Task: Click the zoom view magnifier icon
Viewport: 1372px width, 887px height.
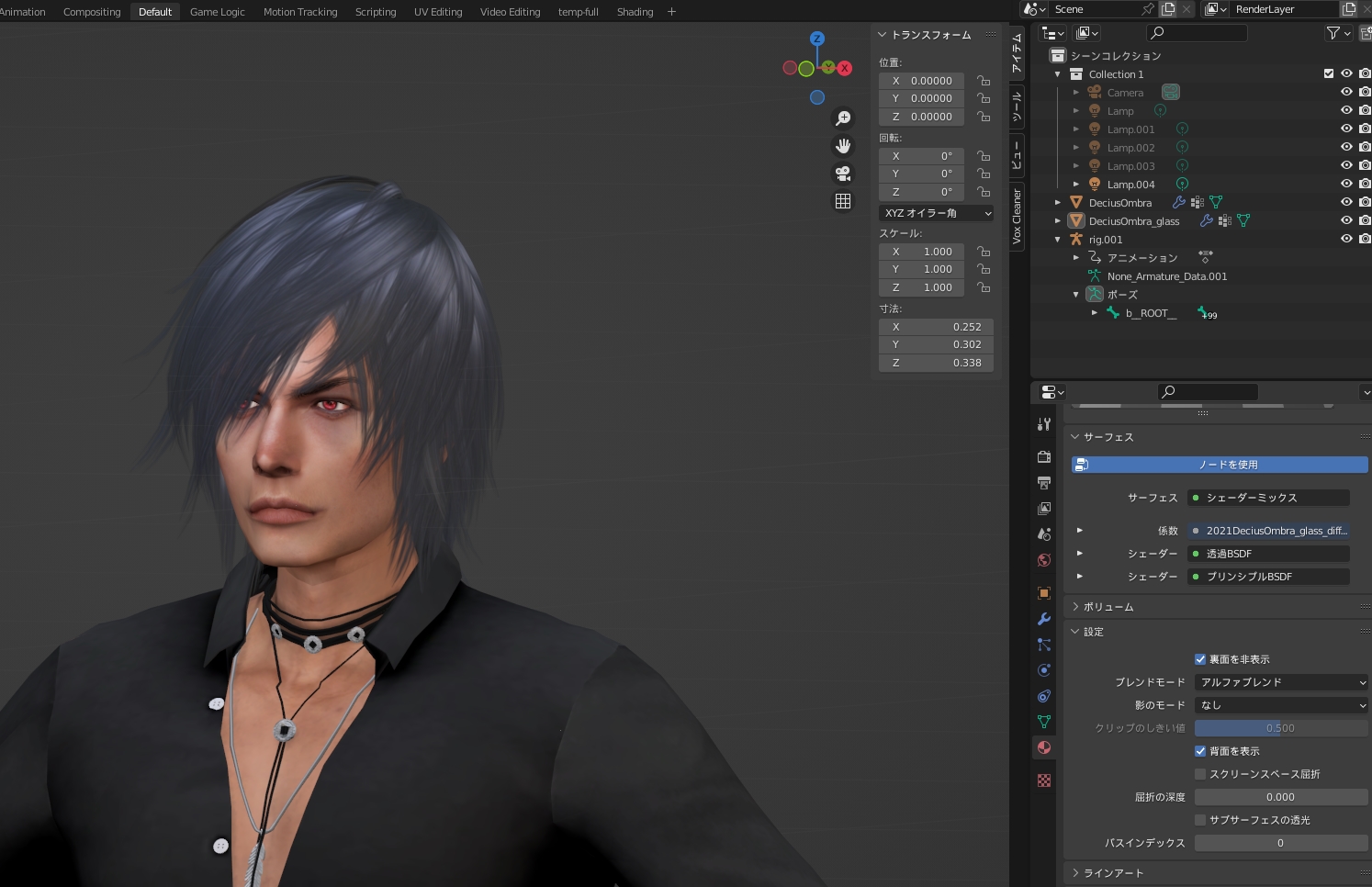Action: coord(842,118)
